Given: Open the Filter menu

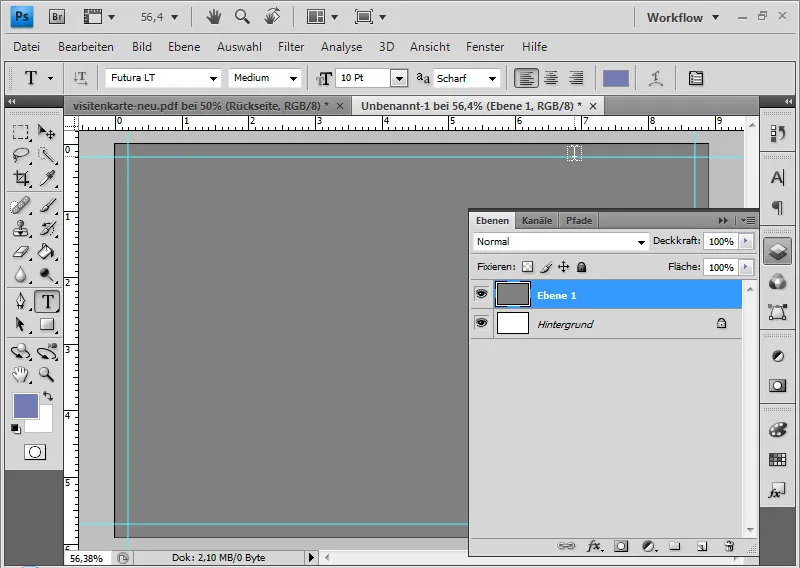Looking at the screenshot, I should tap(291, 47).
